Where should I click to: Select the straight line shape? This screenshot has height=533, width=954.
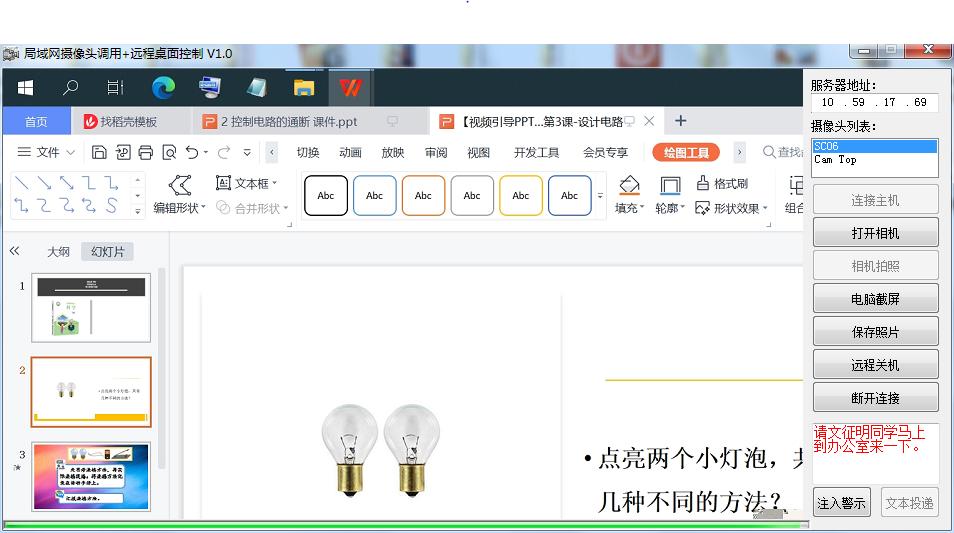click(x=21, y=183)
